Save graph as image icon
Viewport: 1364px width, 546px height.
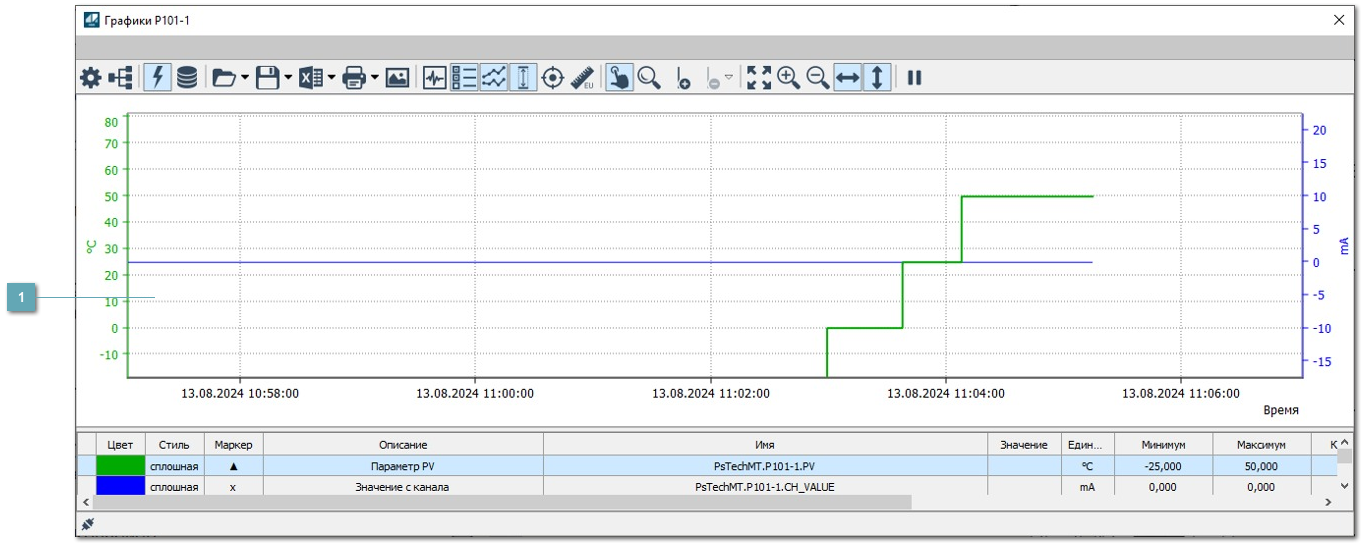click(397, 78)
